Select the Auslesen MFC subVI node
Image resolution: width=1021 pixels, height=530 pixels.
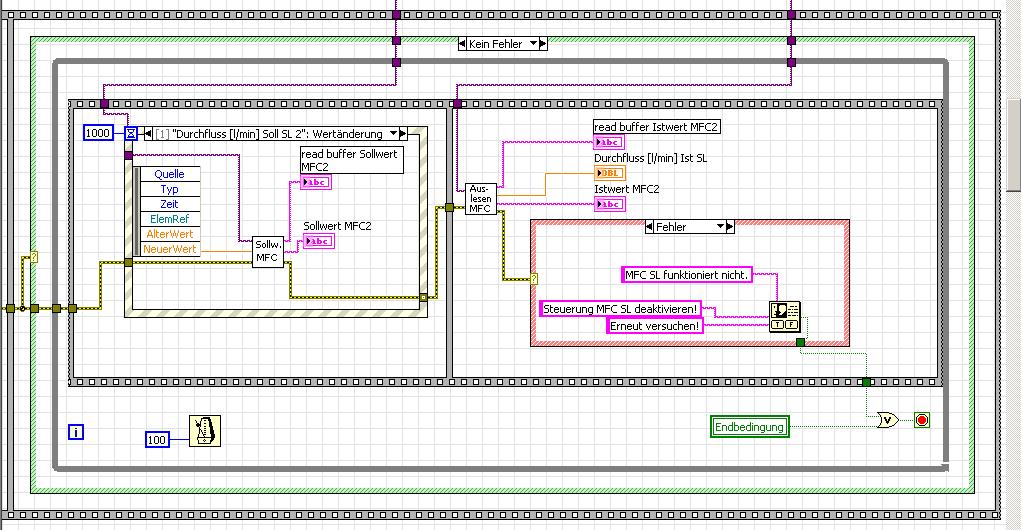pyautogui.click(x=481, y=199)
